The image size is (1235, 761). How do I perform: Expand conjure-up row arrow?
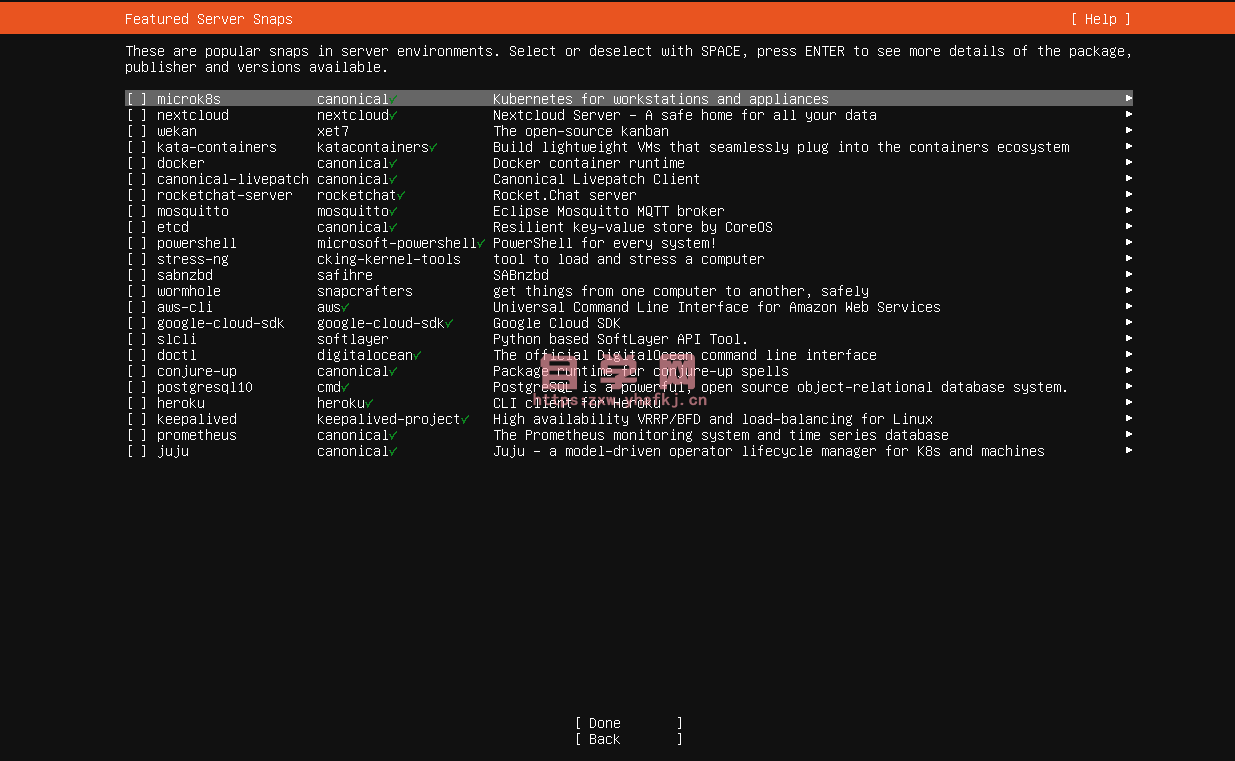point(1128,371)
